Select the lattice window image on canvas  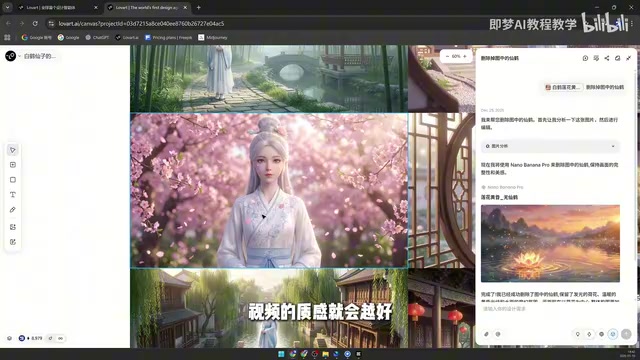[x=442, y=191]
